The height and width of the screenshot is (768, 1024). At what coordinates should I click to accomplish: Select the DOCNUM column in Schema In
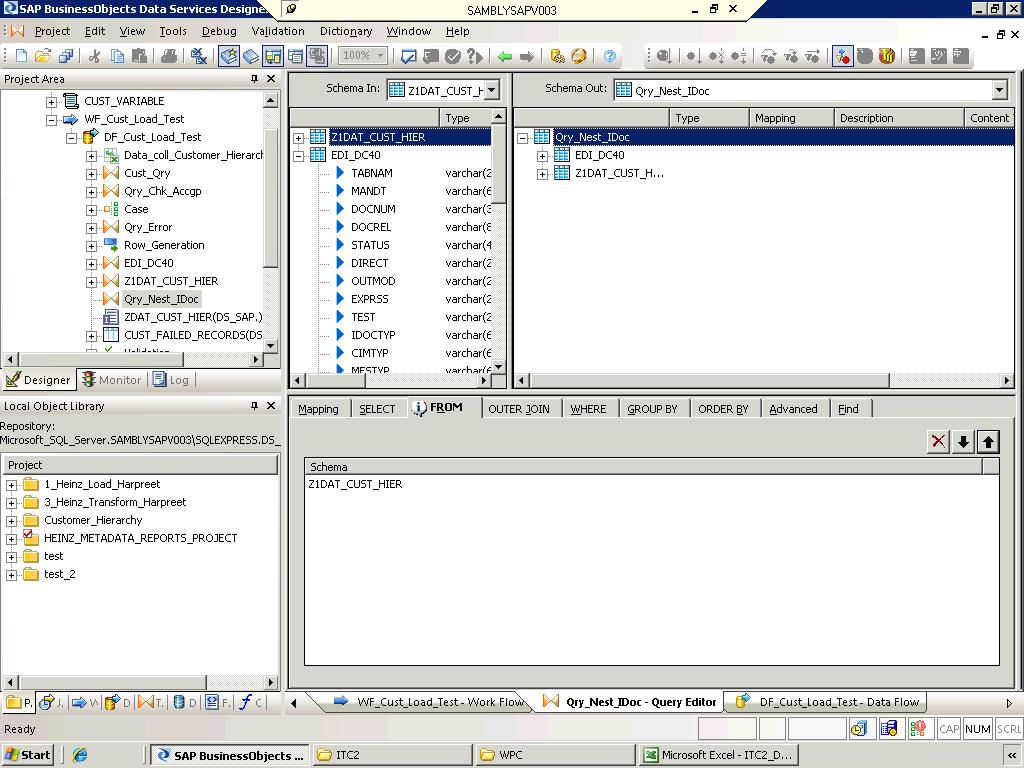(x=373, y=209)
